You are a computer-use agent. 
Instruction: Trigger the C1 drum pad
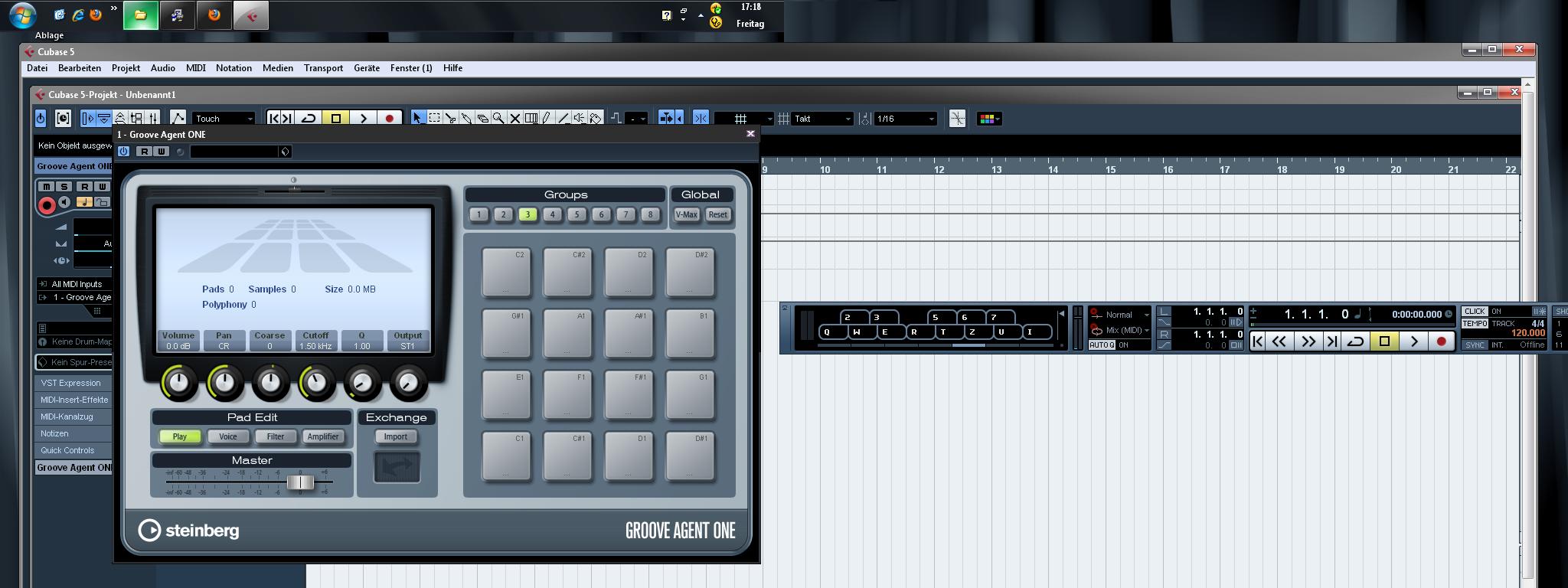pos(506,456)
